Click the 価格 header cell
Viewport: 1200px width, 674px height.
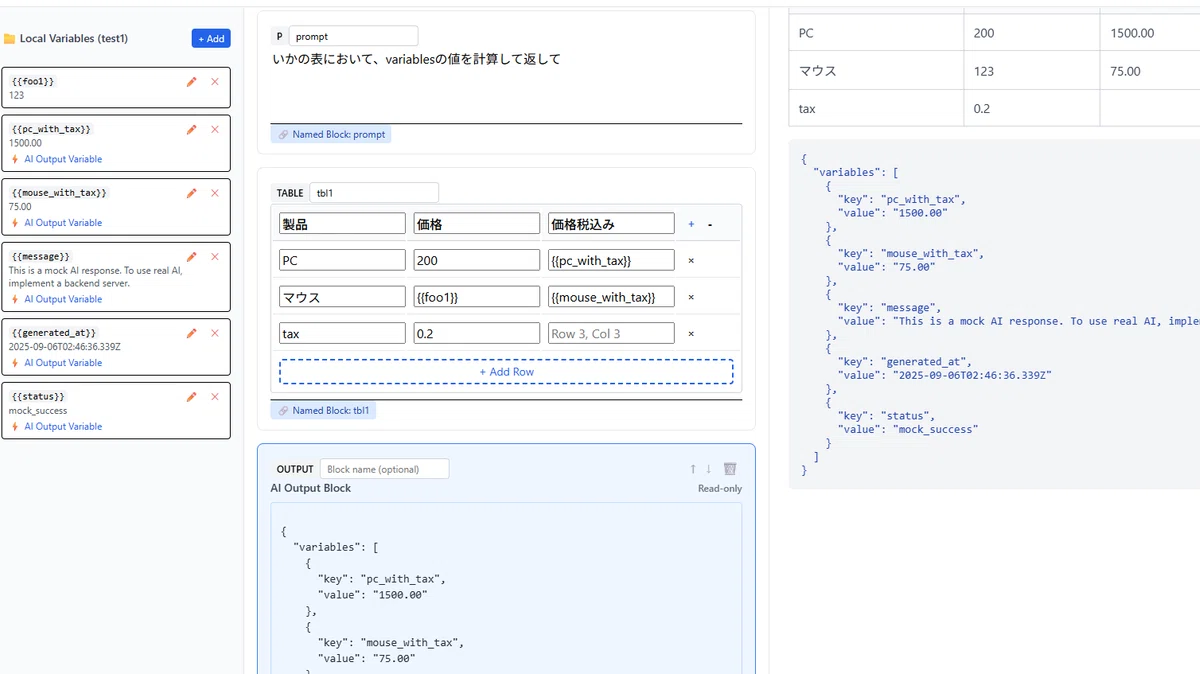pos(477,224)
